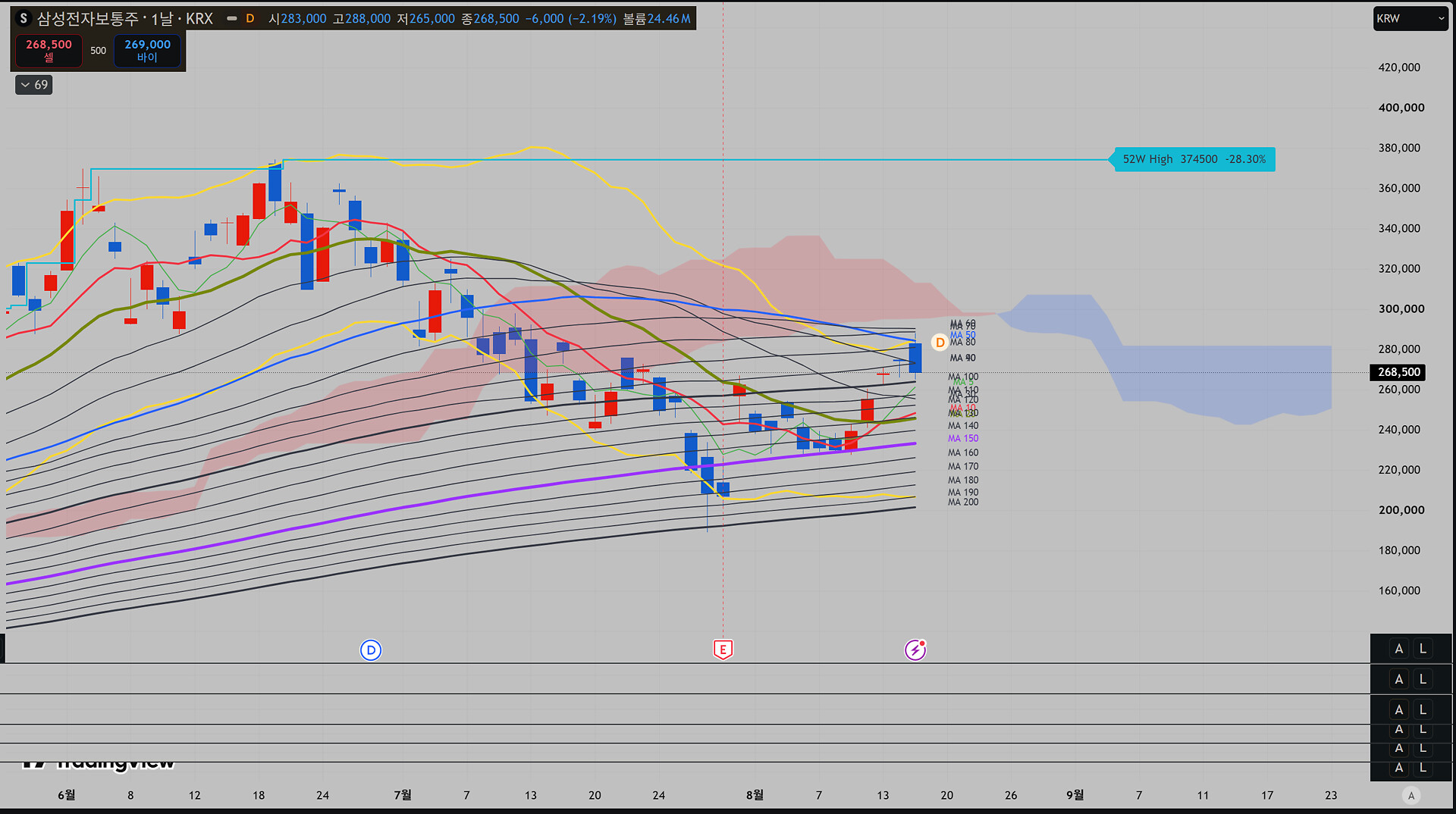The image size is (1456, 814).
Task: Click the low value 저265,000
Action: (x=426, y=18)
